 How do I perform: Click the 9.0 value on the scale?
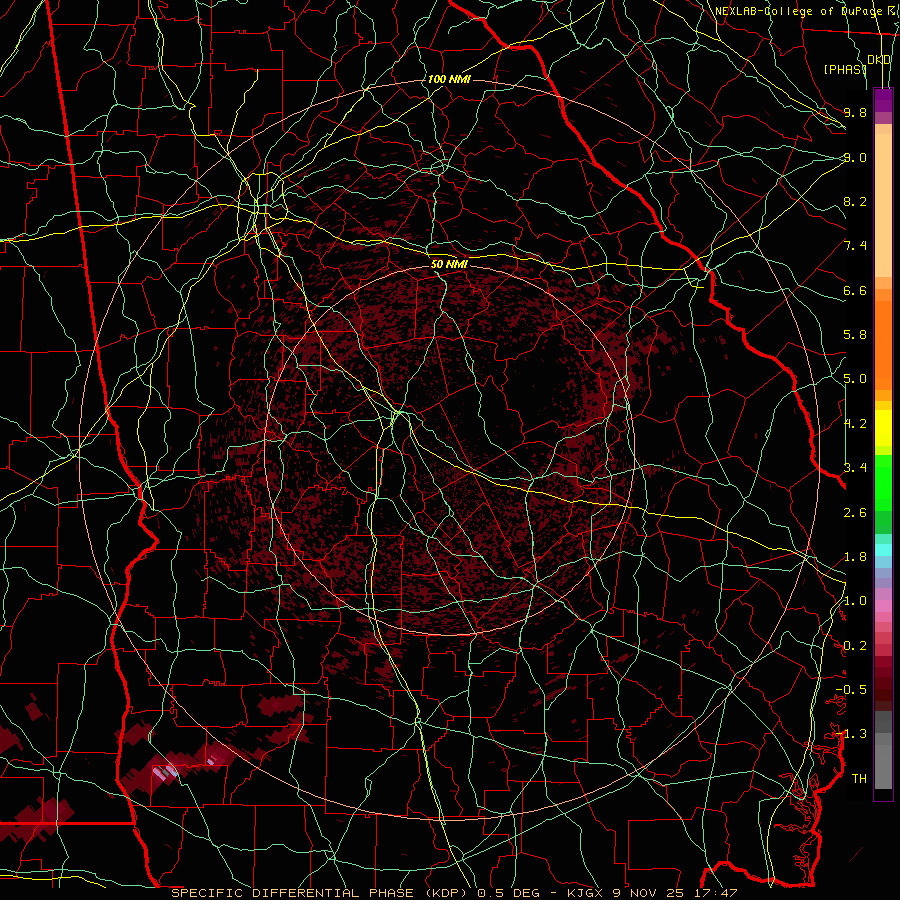pos(855,157)
